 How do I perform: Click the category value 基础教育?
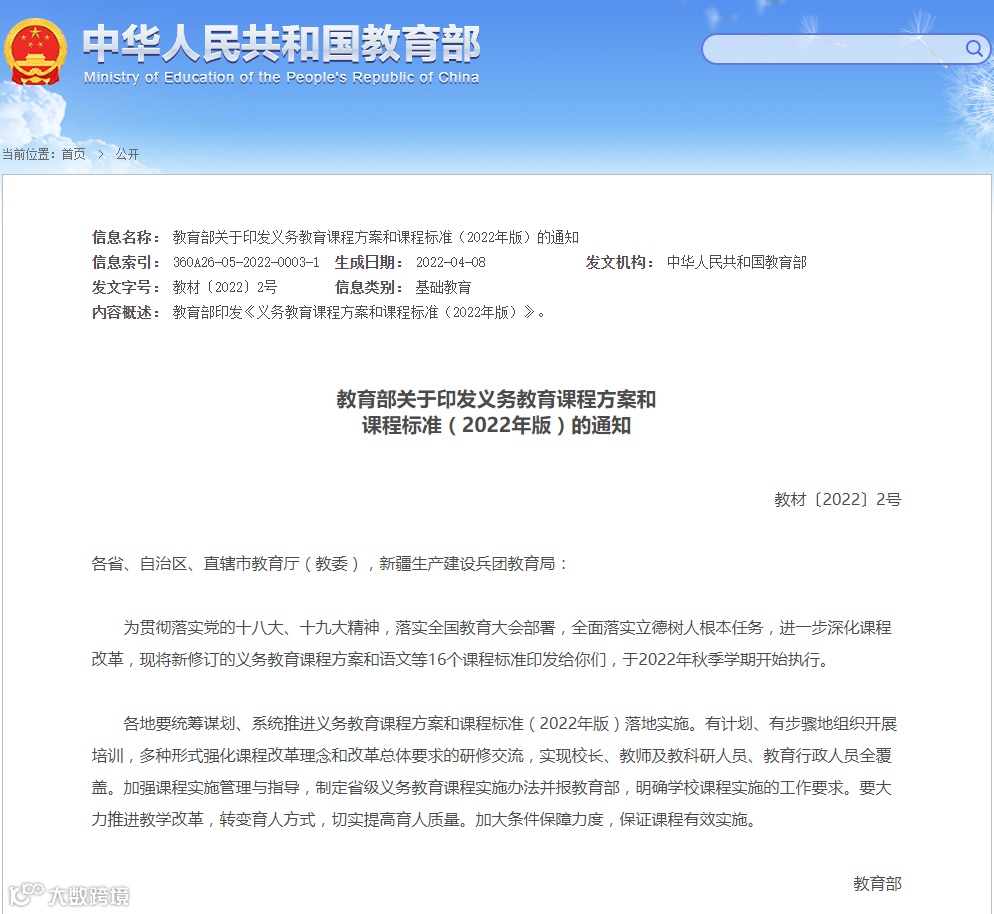tap(443, 288)
